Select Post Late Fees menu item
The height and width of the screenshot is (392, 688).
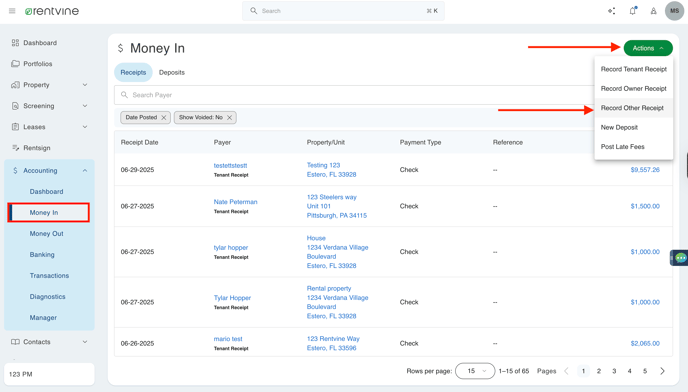point(634,147)
